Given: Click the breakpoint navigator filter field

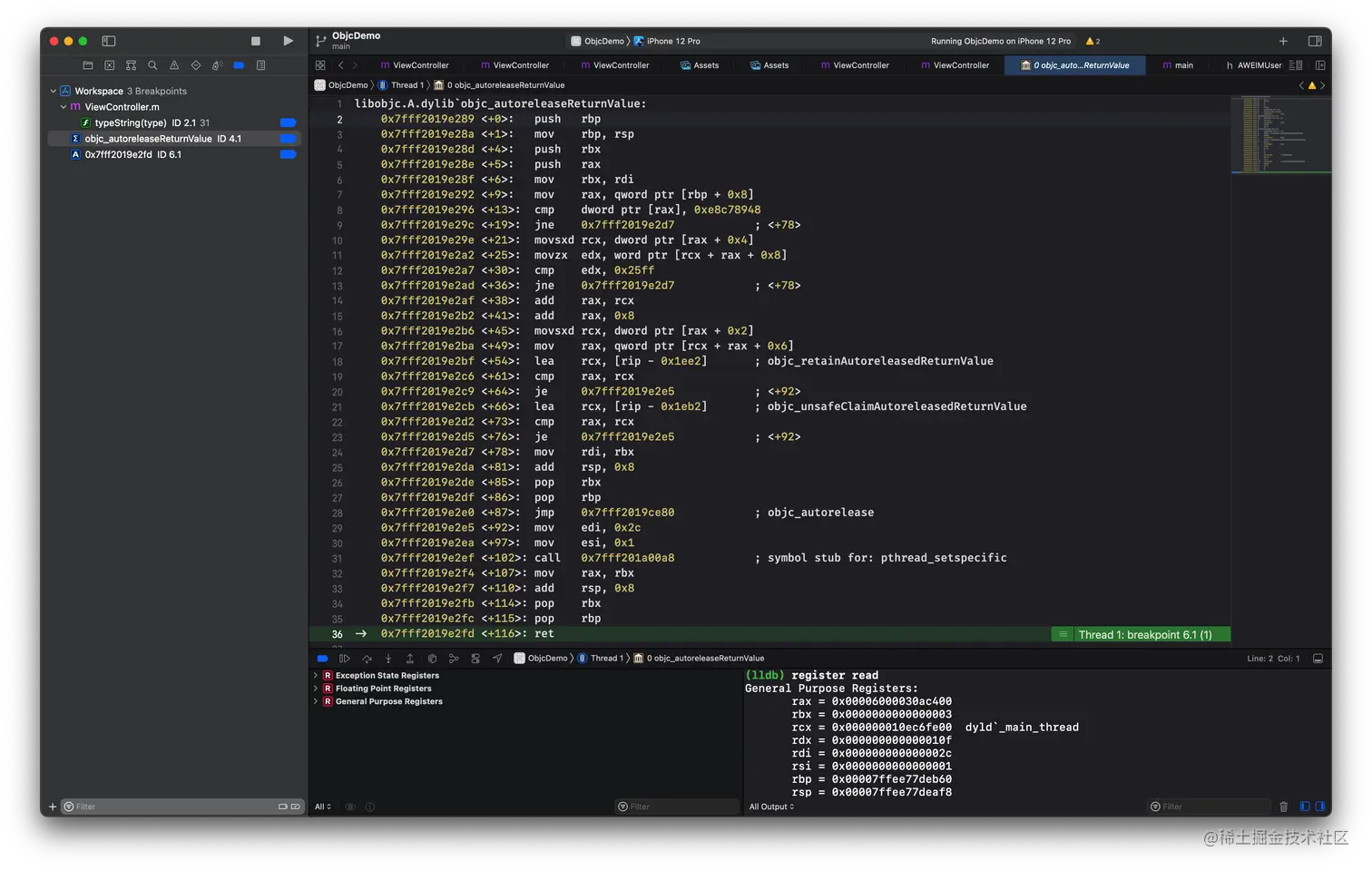Looking at the screenshot, I should [181, 806].
